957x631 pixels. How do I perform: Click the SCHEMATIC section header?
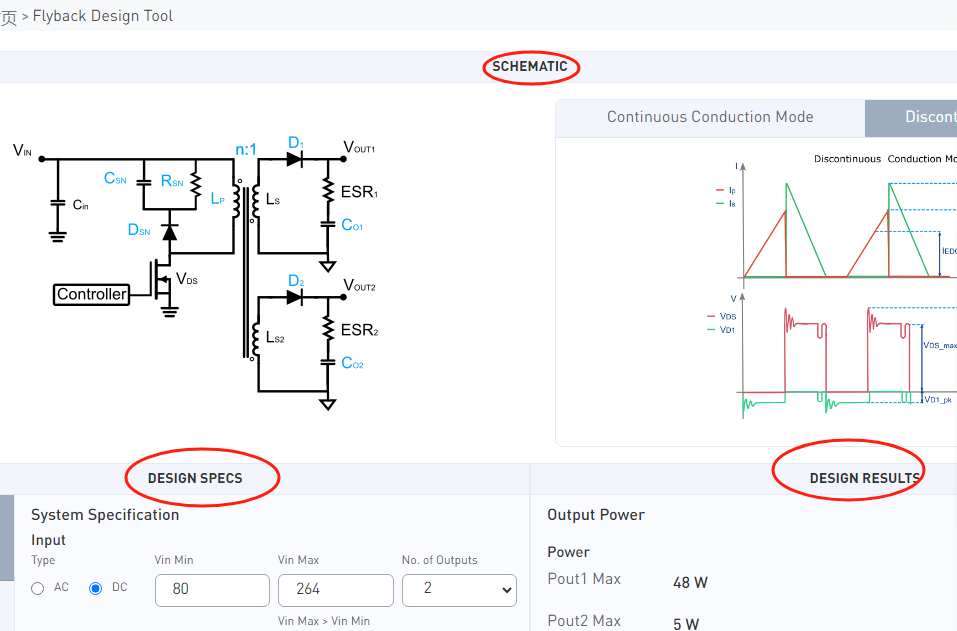(530, 67)
